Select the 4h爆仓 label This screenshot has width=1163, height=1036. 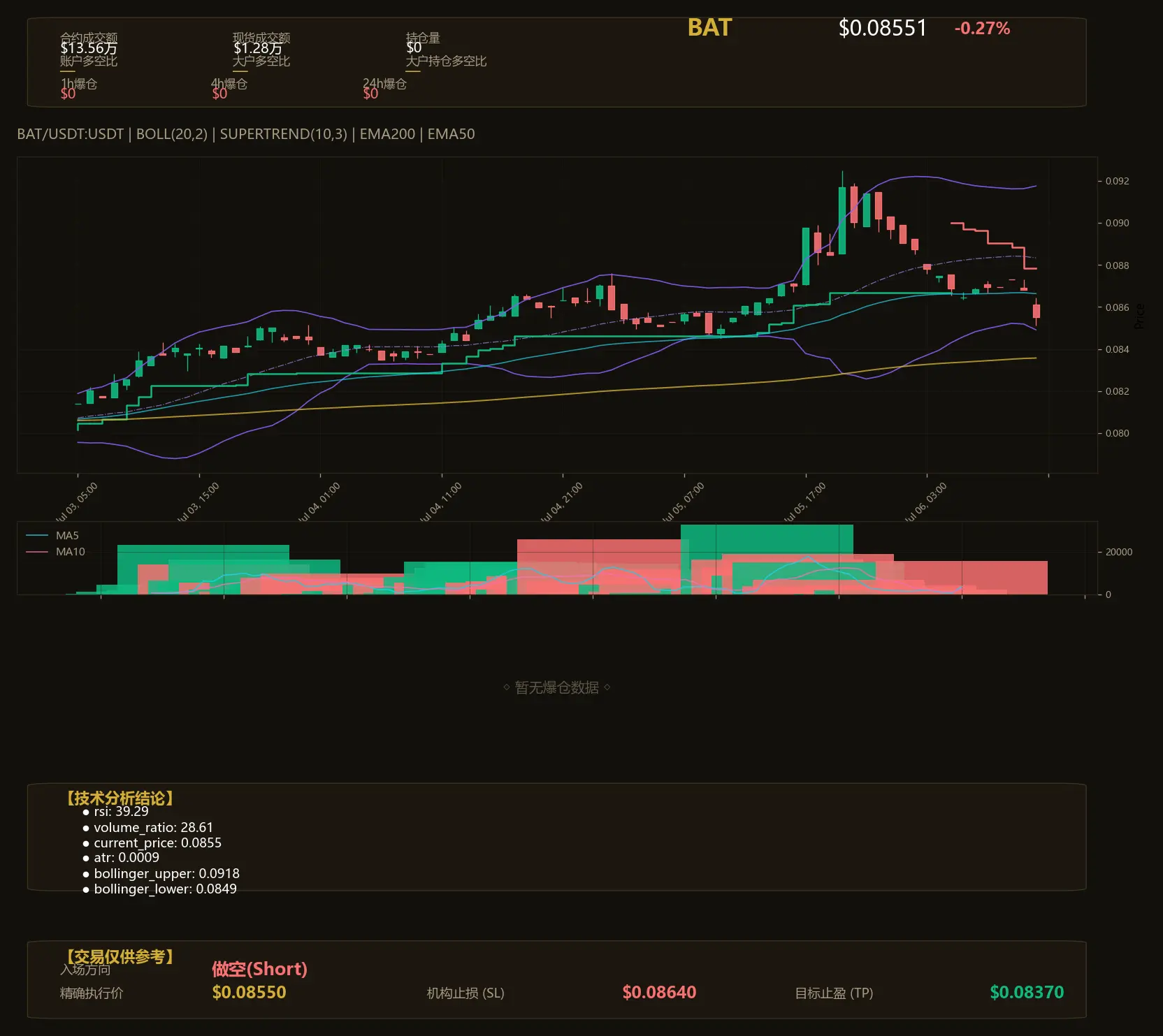229,84
